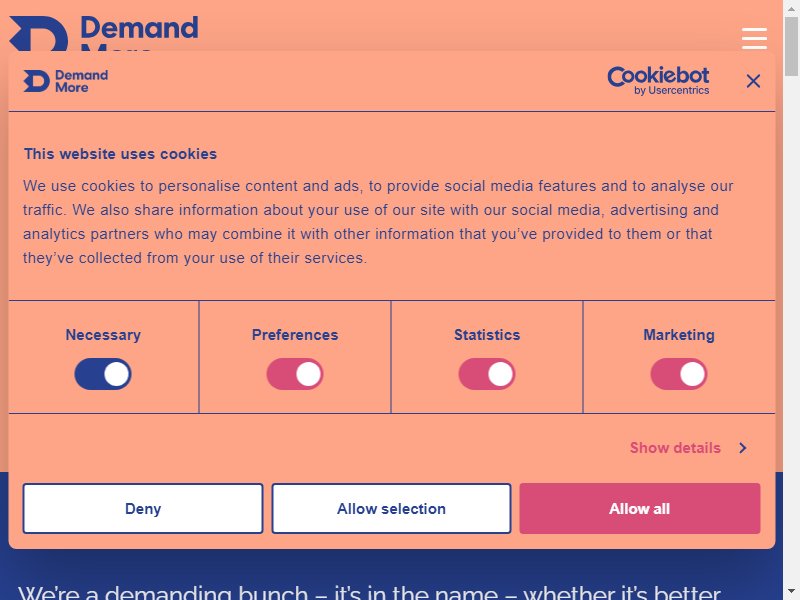Screen dimensions: 800x600
Task: Select the Preferences category label
Action: (295, 335)
